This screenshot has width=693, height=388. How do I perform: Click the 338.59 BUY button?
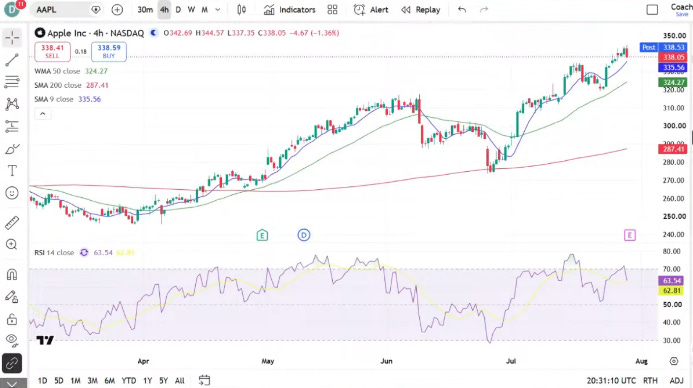click(109, 52)
